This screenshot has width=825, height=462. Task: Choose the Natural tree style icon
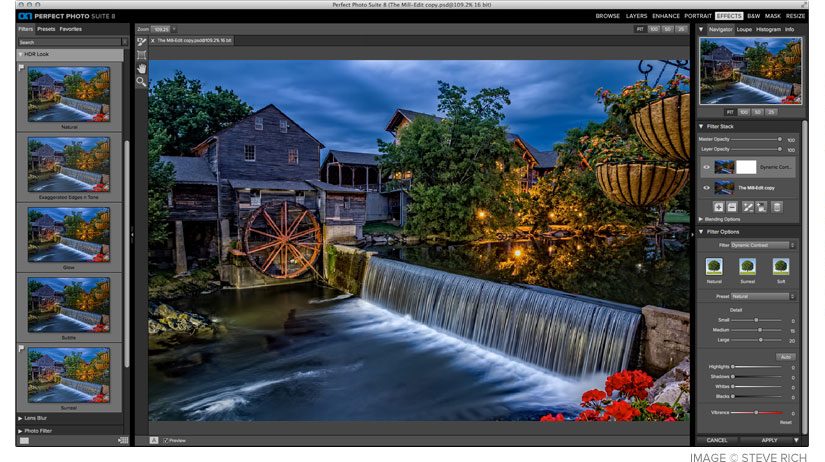point(714,267)
